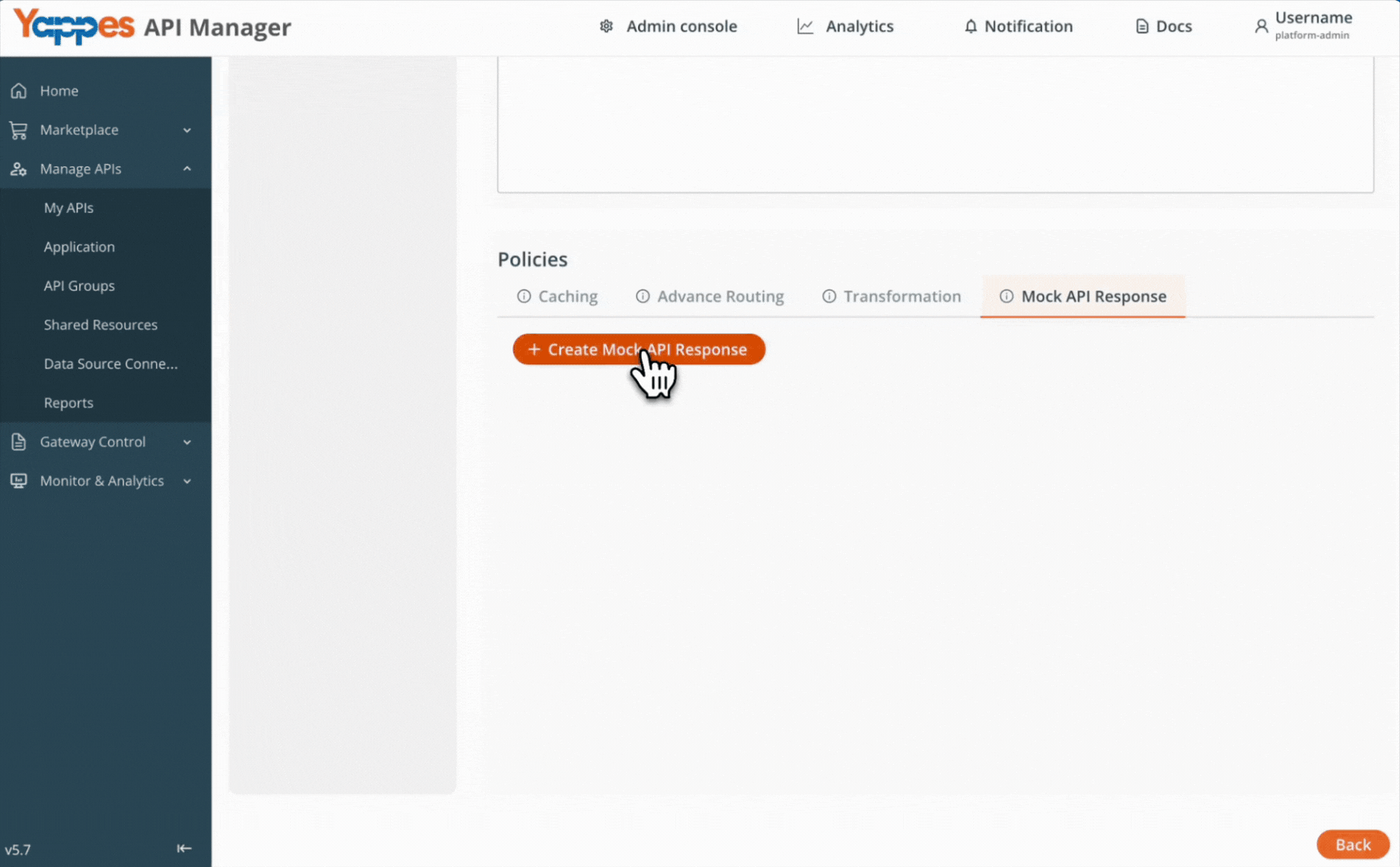Image resolution: width=1400 pixels, height=867 pixels.
Task: Collapse the sidebar with the arrow icon
Action: [x=184, y=848]
